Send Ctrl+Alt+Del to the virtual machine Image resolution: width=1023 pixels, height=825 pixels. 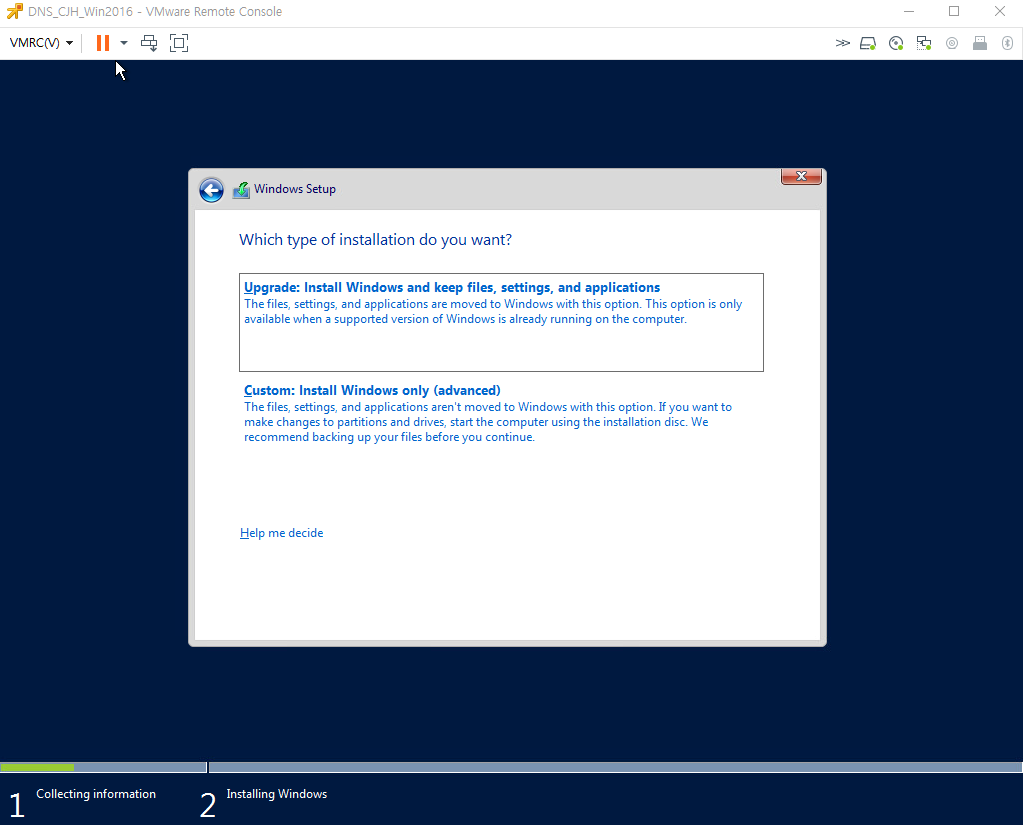[149, 43]
